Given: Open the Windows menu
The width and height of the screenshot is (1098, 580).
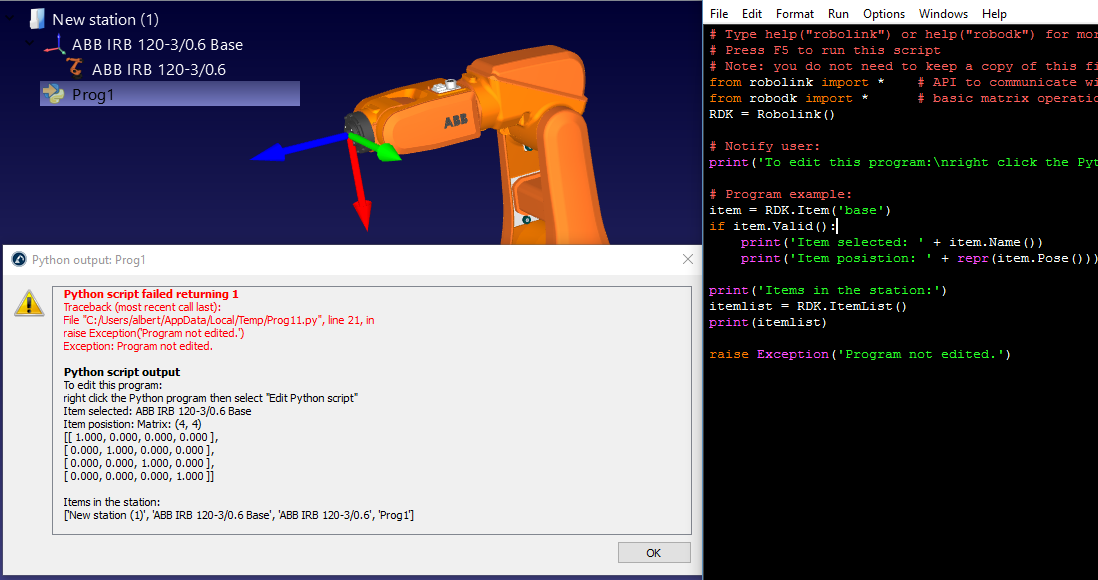Looking at the screenshot, I should click(x=943, y=14).
